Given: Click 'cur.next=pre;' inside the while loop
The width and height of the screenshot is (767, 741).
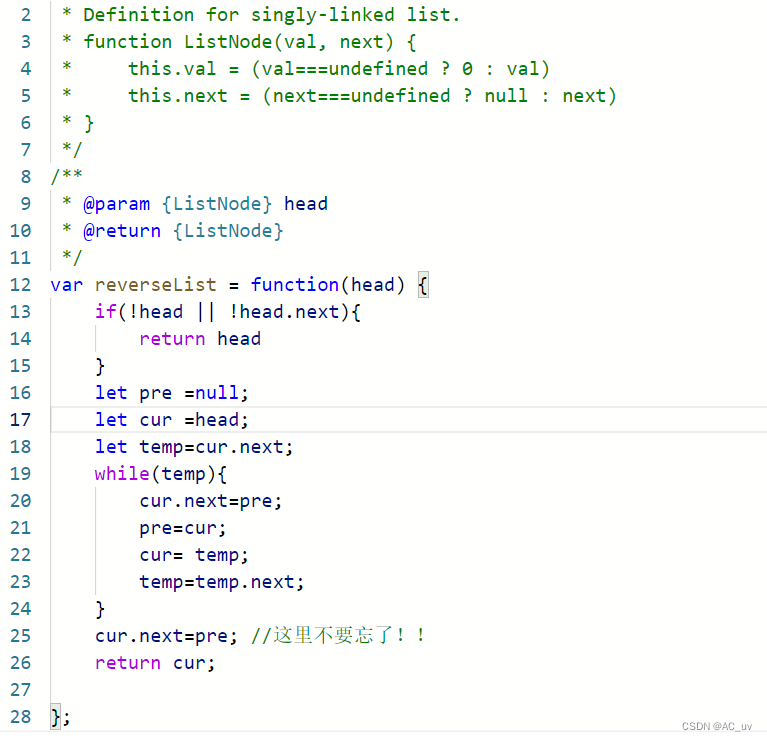Looking at the screenshot, I should pyautogui.click(x=211, y=501).
